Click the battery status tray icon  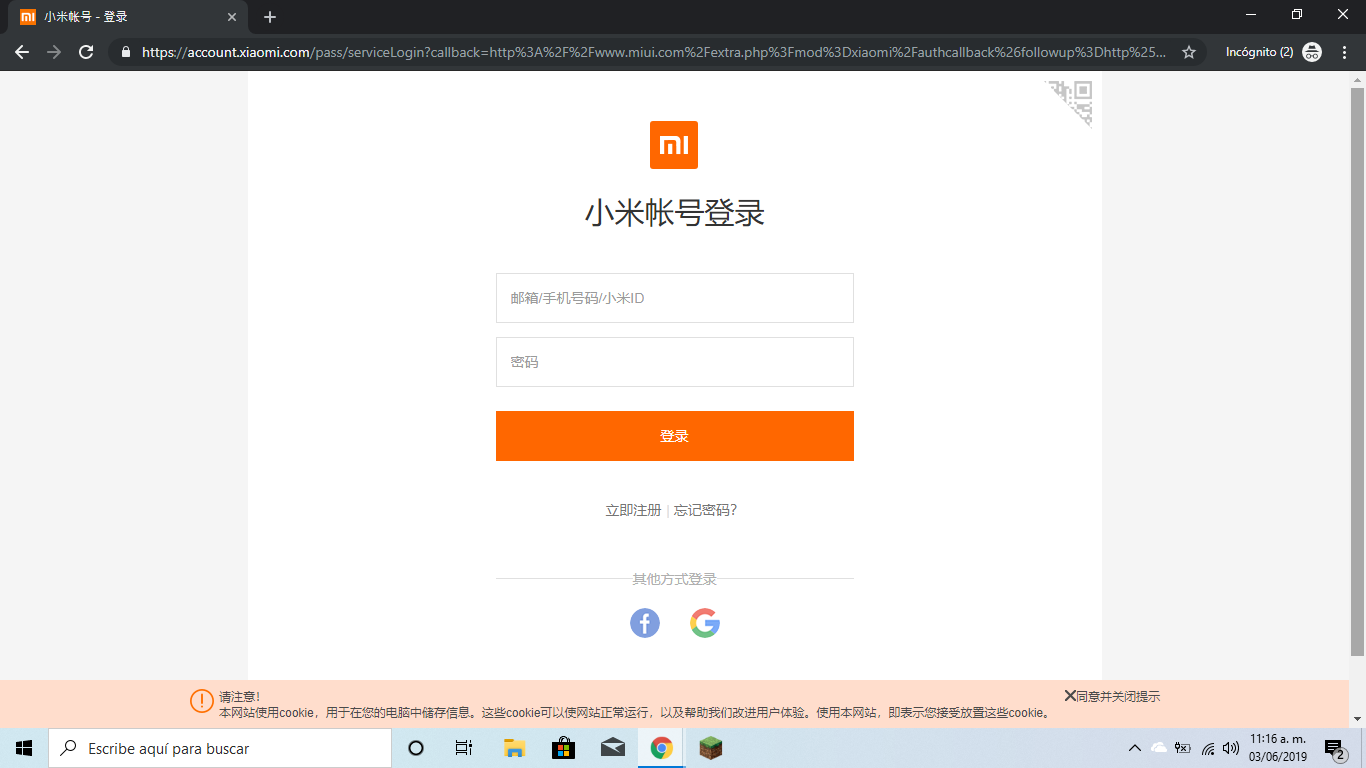tap(1183, 748)
